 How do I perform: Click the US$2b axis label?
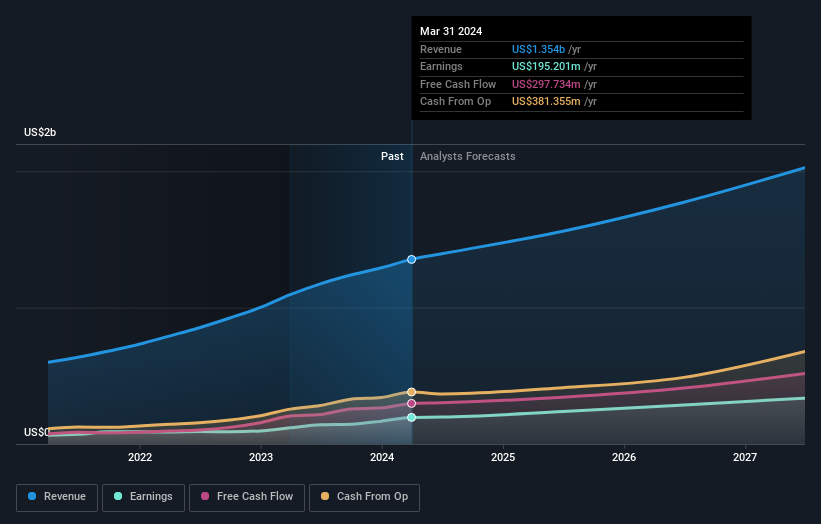[40, 132]
